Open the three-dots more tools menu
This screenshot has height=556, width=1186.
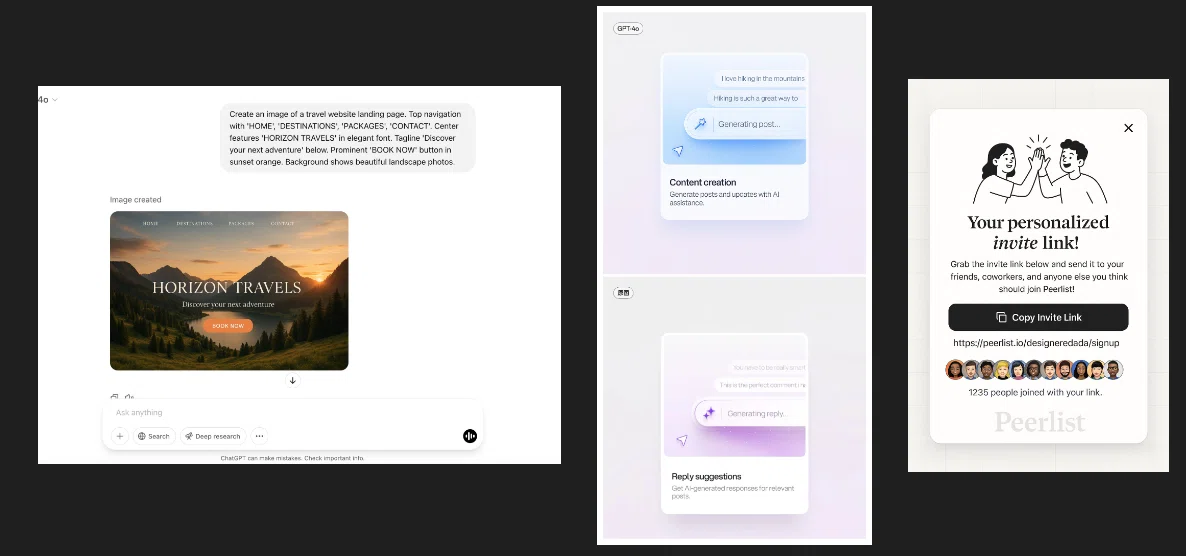(x=259, y=436)
